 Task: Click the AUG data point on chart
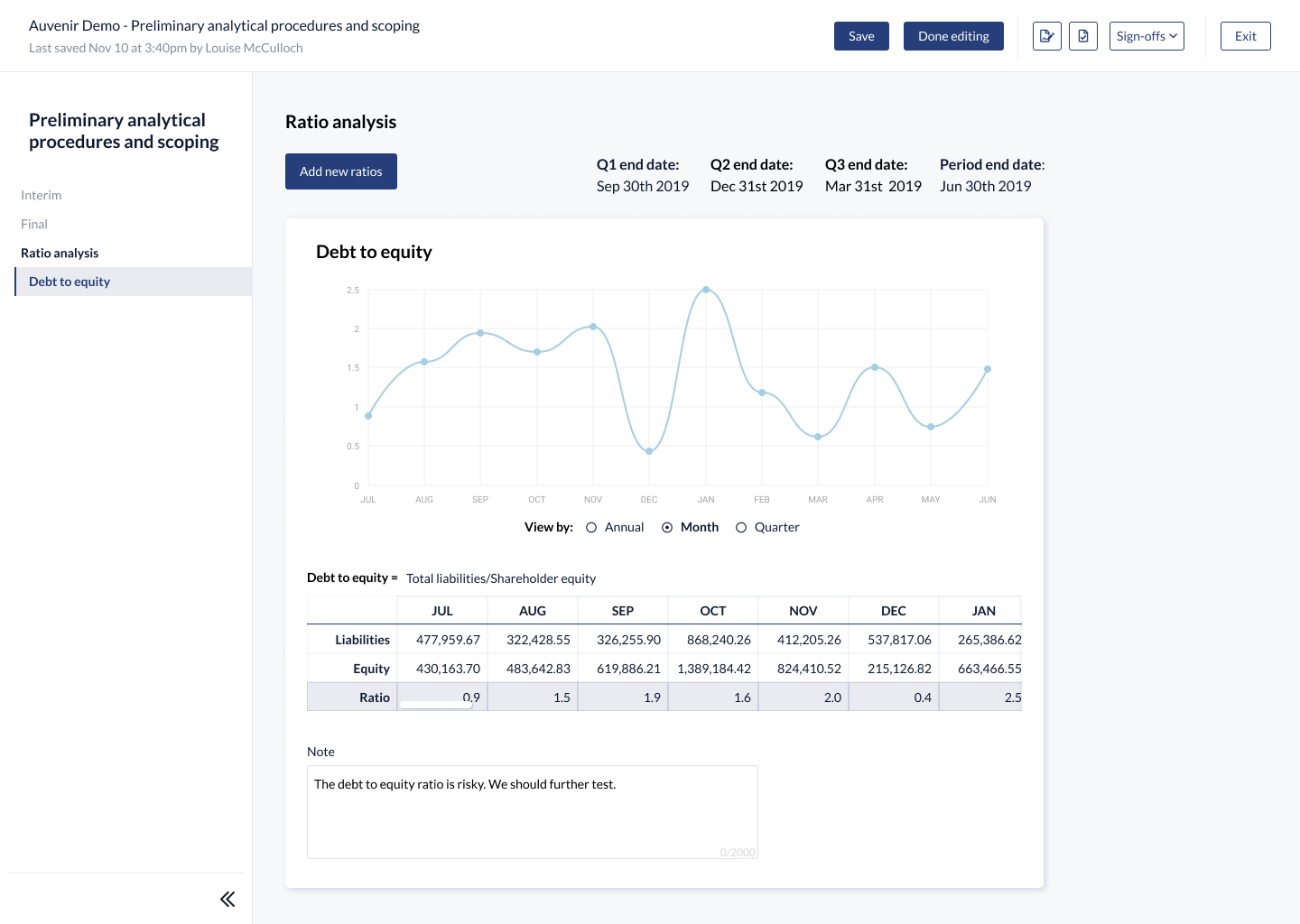click(x=424, y=362)
